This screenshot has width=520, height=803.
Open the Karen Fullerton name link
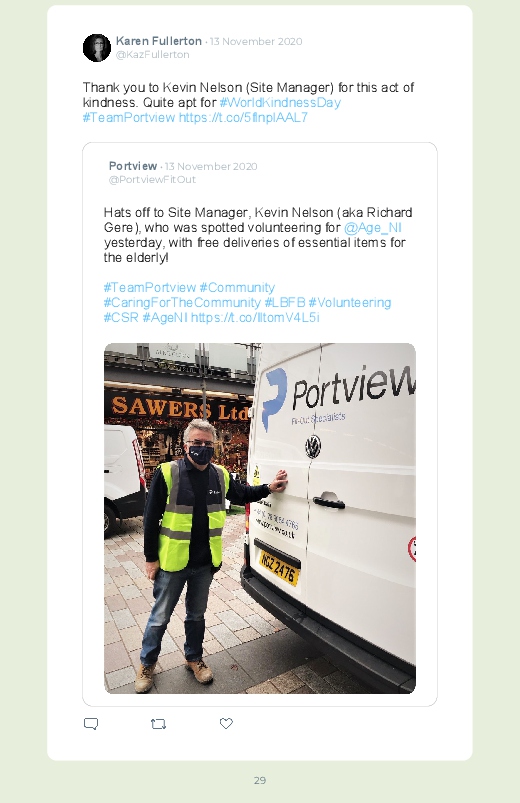pyautogui.click(x=159, y=41)
